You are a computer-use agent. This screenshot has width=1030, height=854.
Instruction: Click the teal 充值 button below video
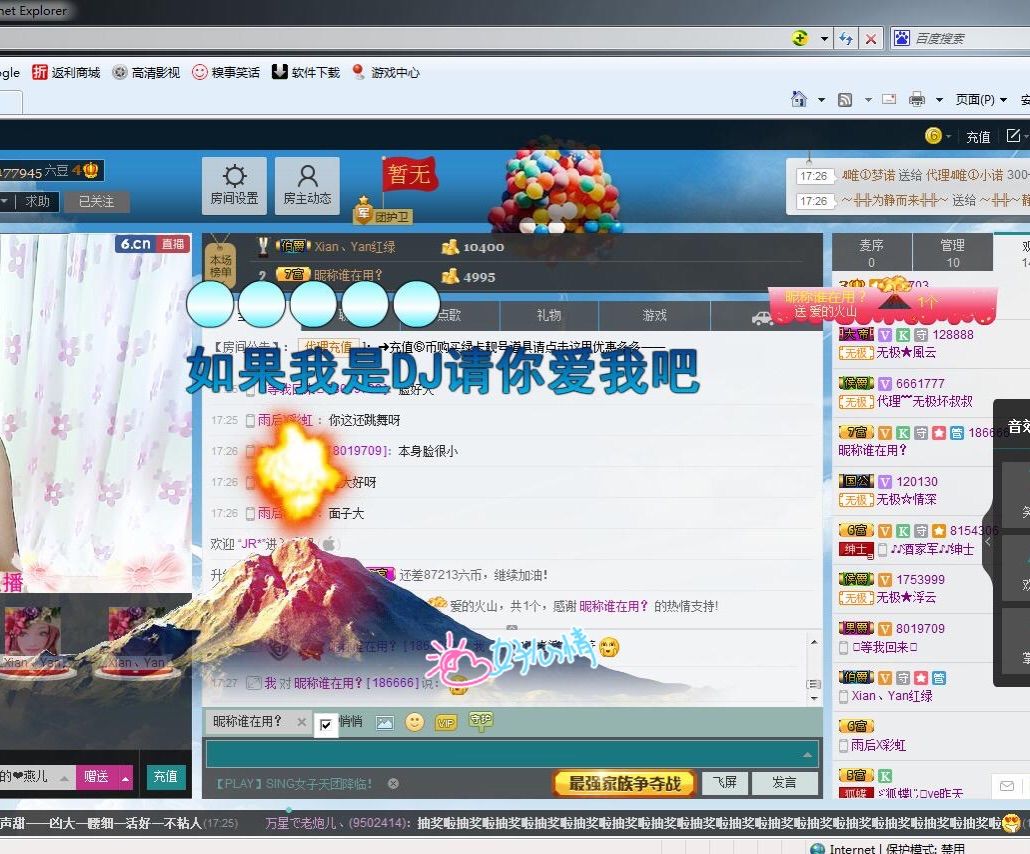(x=165, y=776)
